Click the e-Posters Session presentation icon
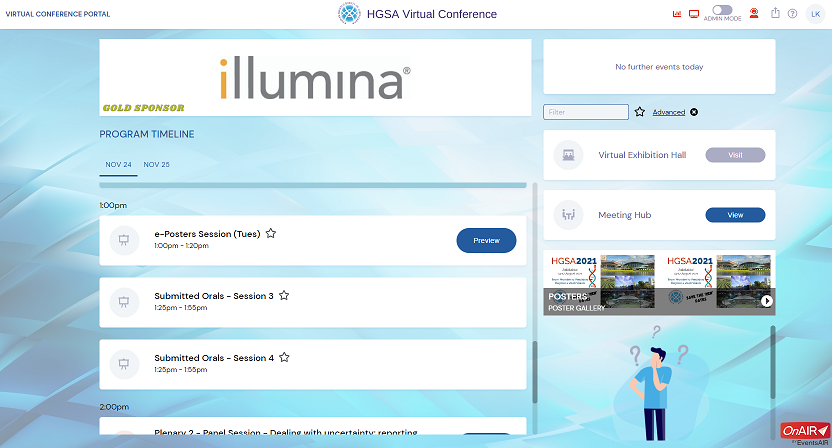832x448 pixels. [124, 240]
